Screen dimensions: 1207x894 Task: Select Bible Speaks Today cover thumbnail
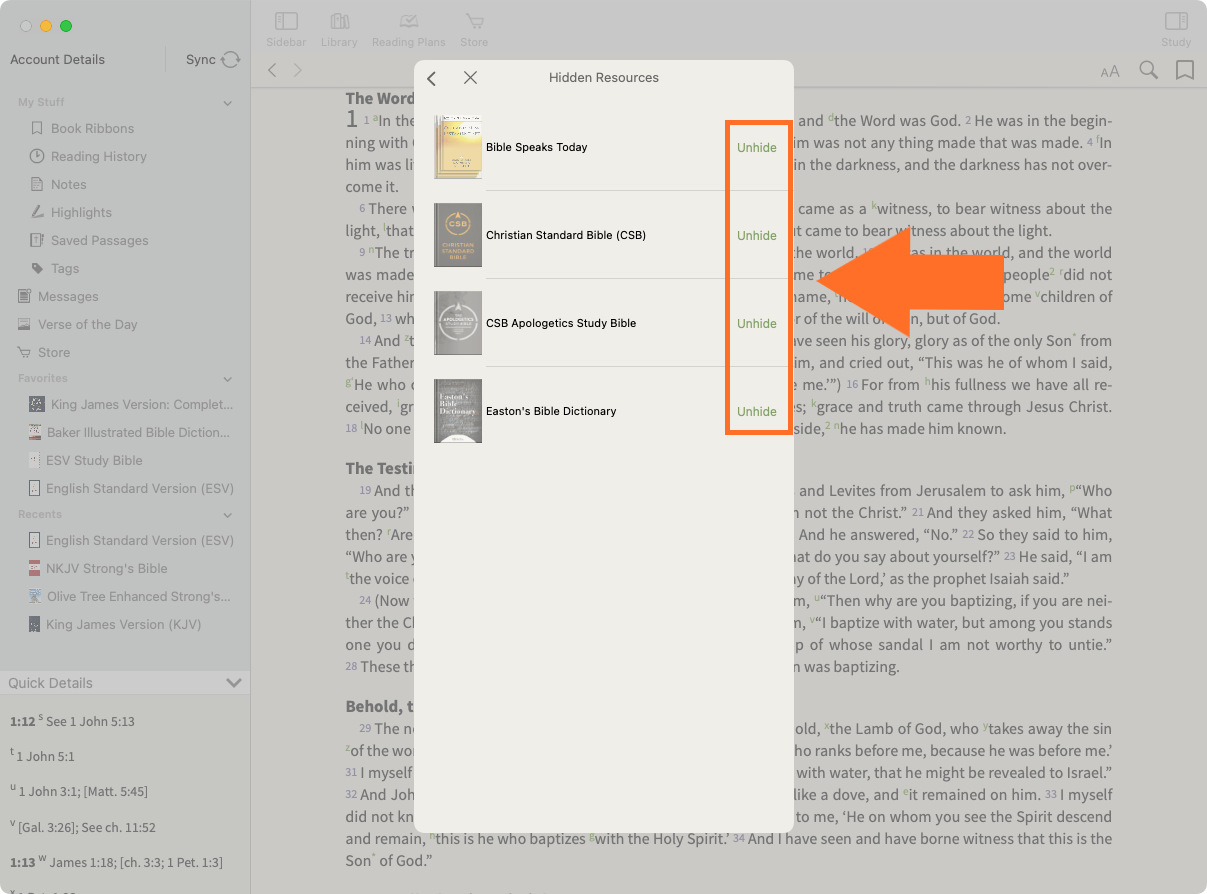click(458, 147)
